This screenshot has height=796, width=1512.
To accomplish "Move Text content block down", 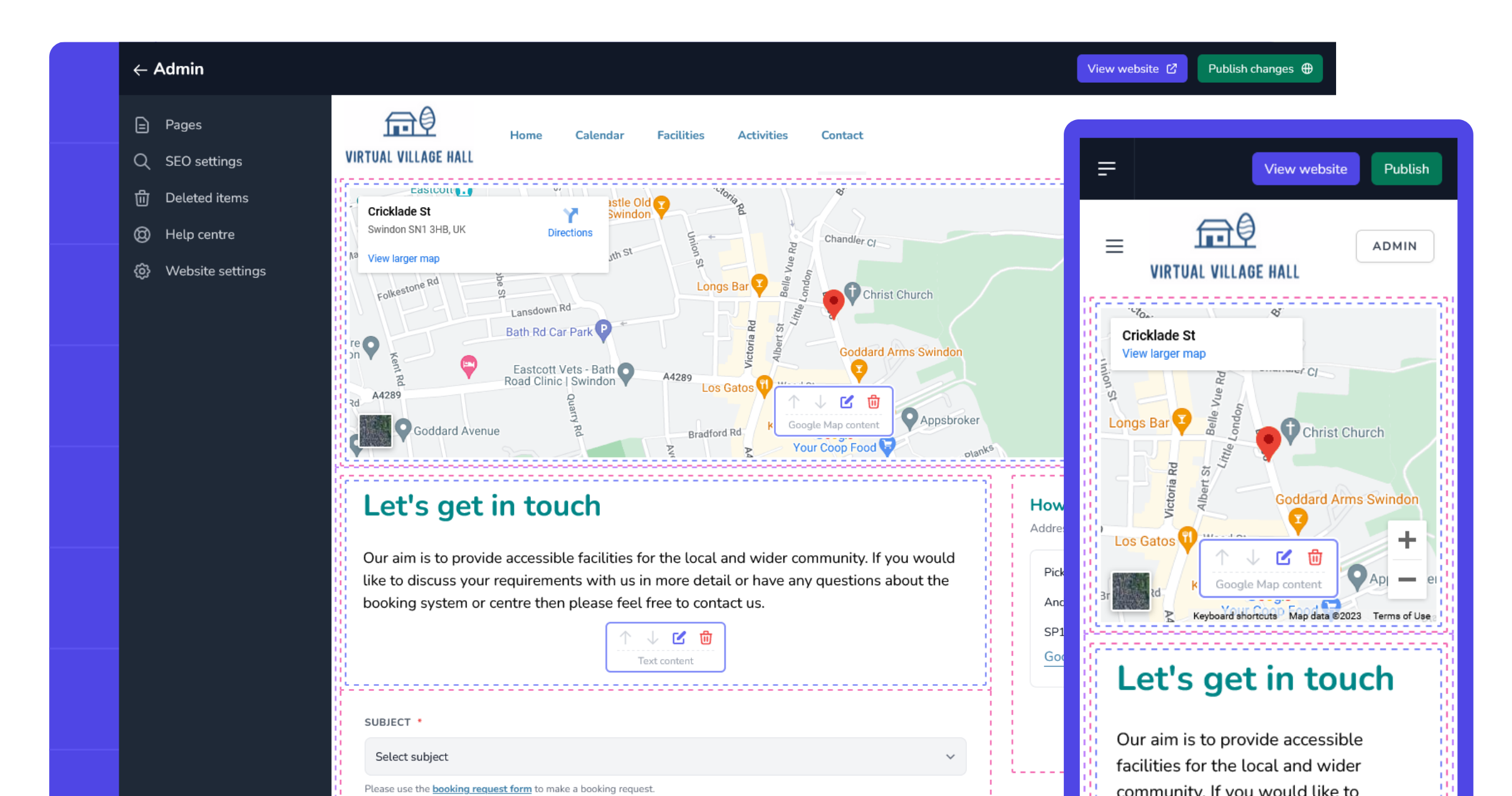I will (x=652, y=637).
